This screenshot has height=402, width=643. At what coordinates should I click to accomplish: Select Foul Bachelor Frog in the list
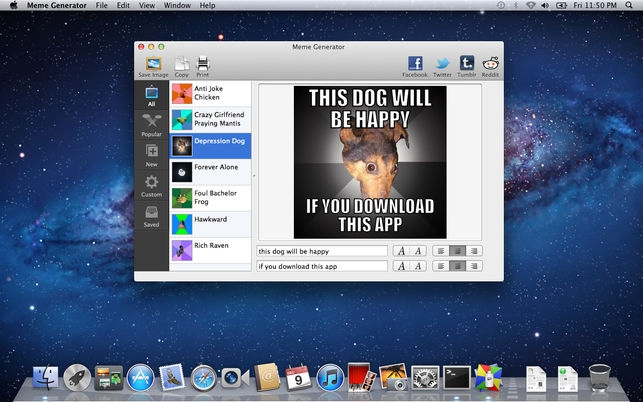[x=210, y=198]
